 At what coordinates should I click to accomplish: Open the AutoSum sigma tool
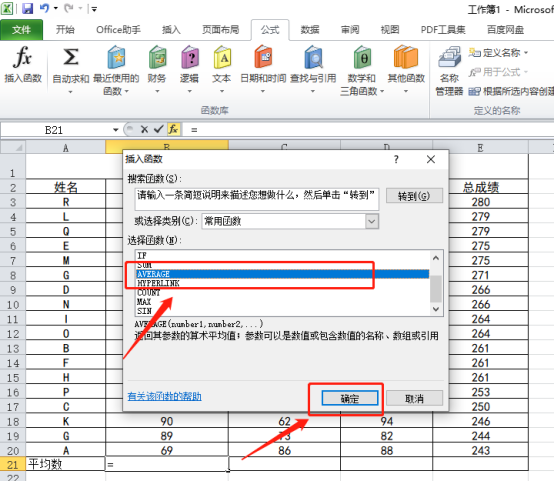71,57
